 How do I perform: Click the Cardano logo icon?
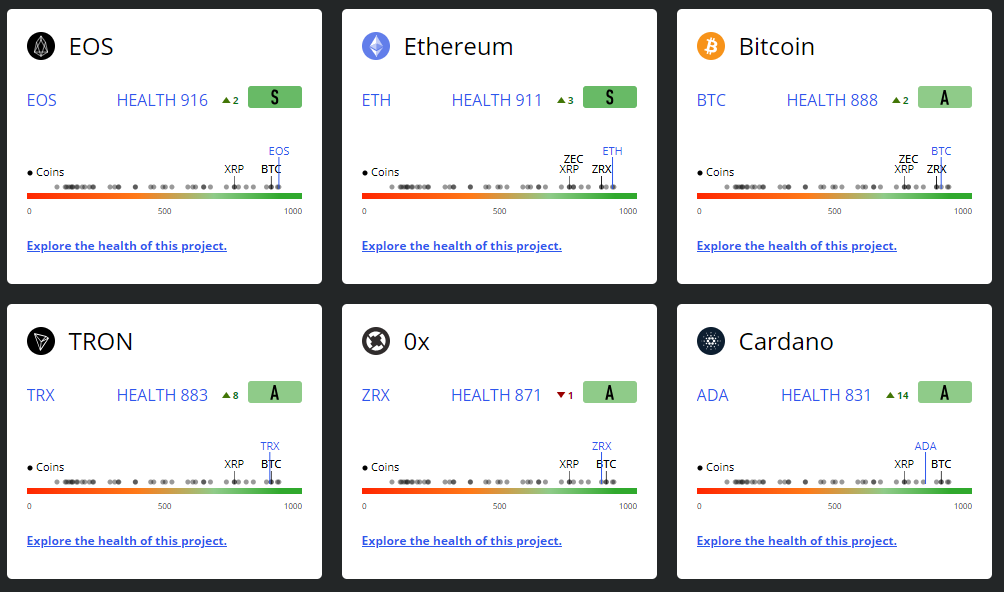click(710, 341)
